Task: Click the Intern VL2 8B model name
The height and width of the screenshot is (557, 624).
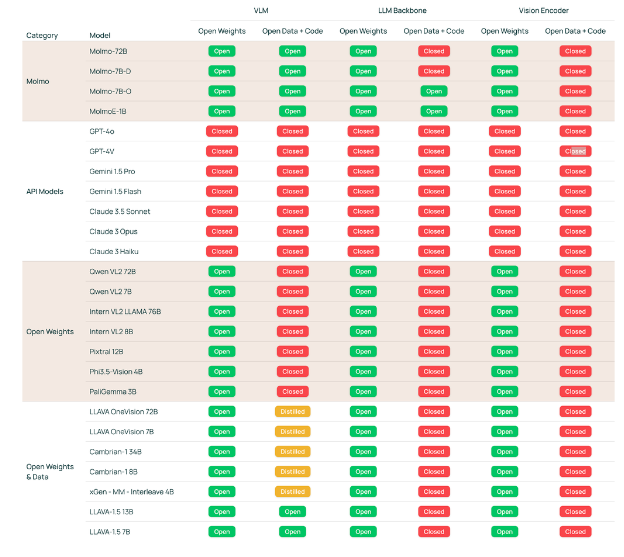Action: [x=111, y=331]
